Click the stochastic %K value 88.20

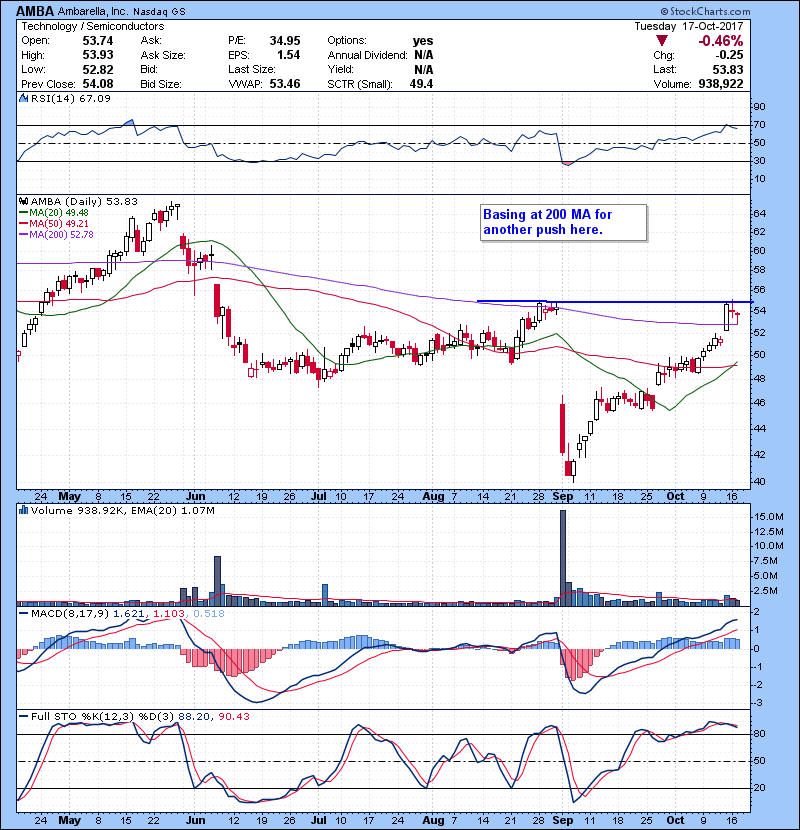[194, 716]
